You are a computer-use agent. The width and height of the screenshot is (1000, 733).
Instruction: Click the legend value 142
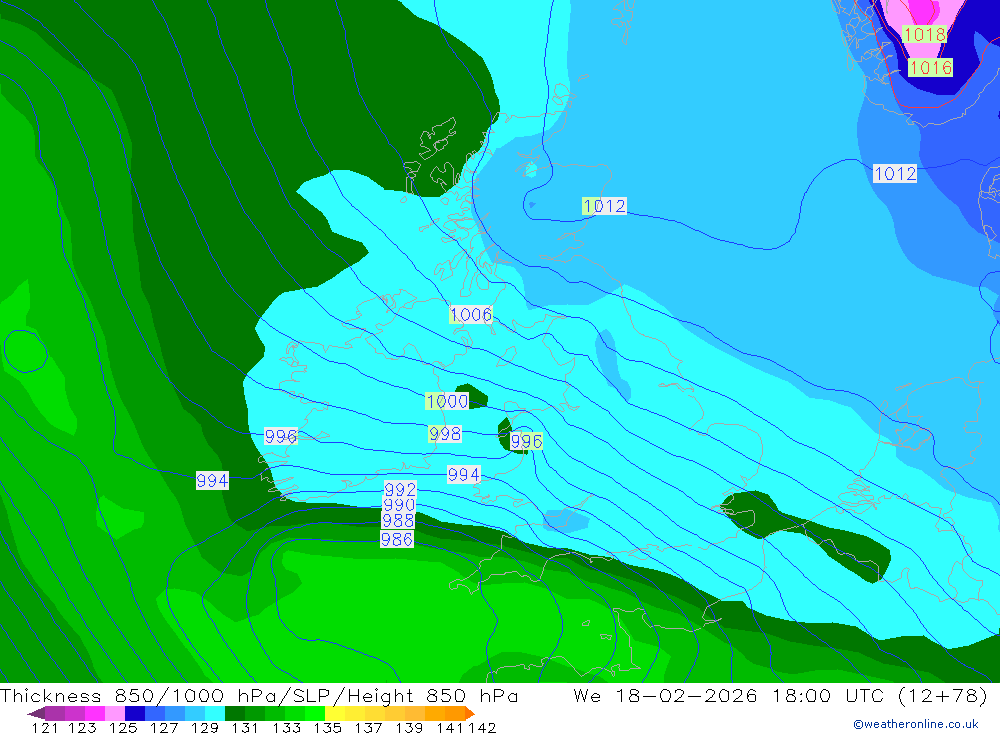tap(482, 728)
